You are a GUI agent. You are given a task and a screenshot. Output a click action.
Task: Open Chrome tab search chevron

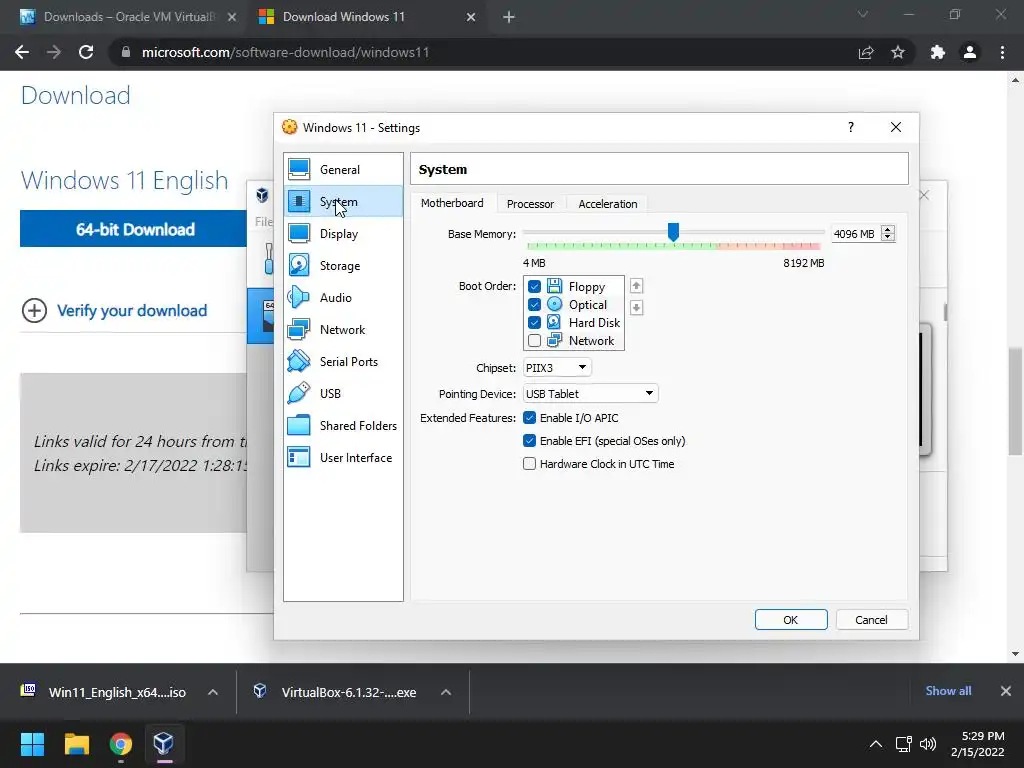tap(863, 14)
